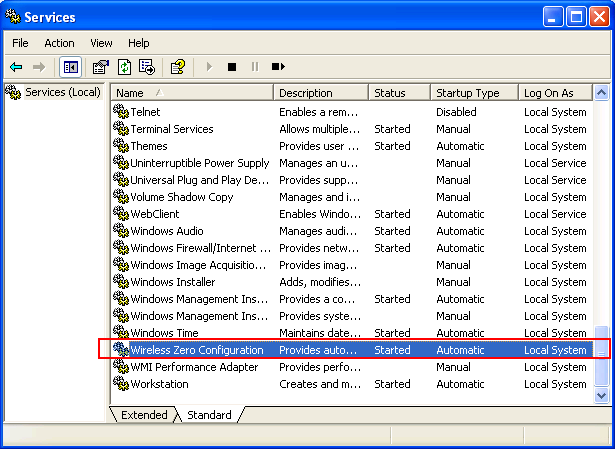This screenshot has width=615, height=449.
Task: Select WMI Performance Adapter service name
Action: [x=194, y=367]
